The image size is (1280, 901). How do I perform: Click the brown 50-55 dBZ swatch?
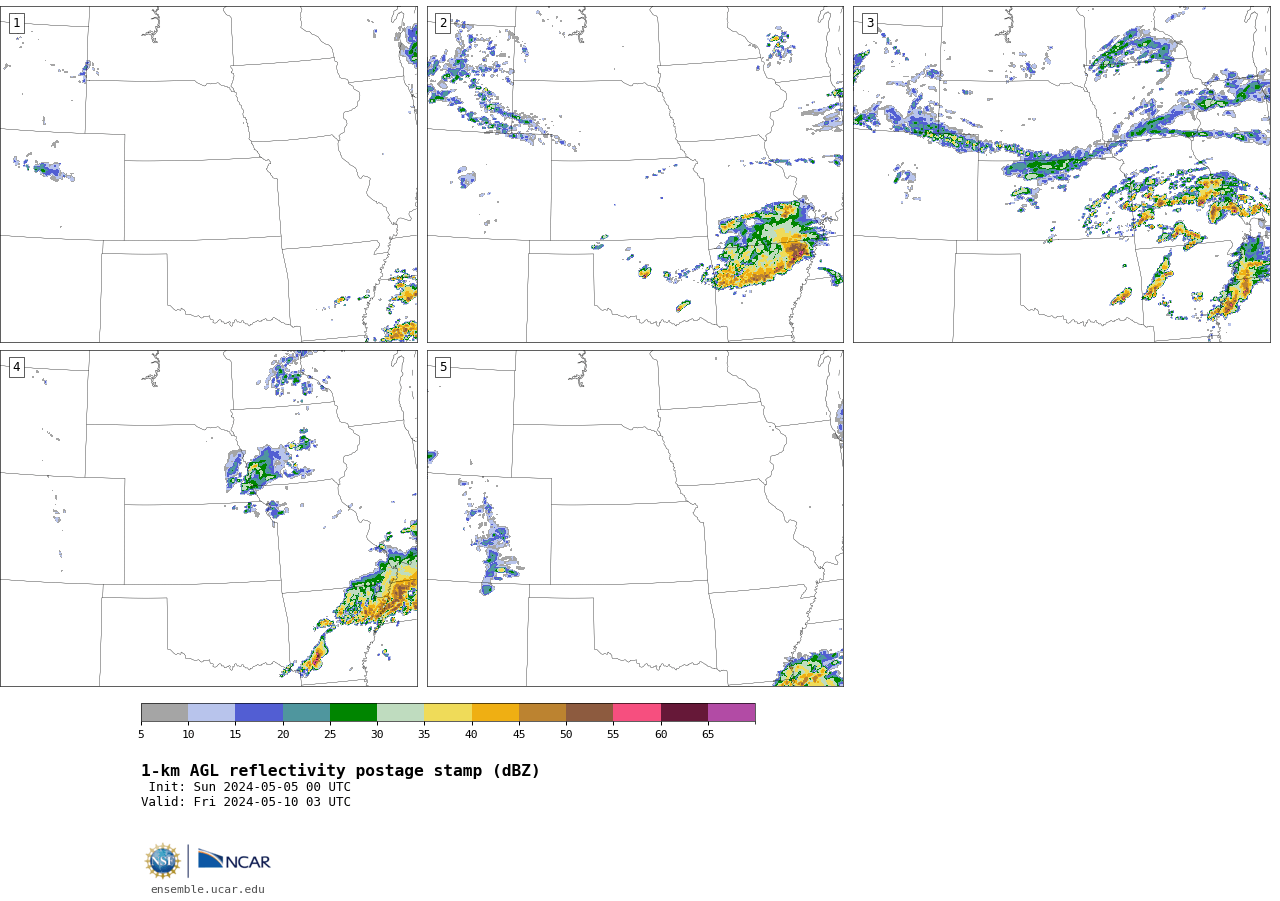(x=589, y=712)
